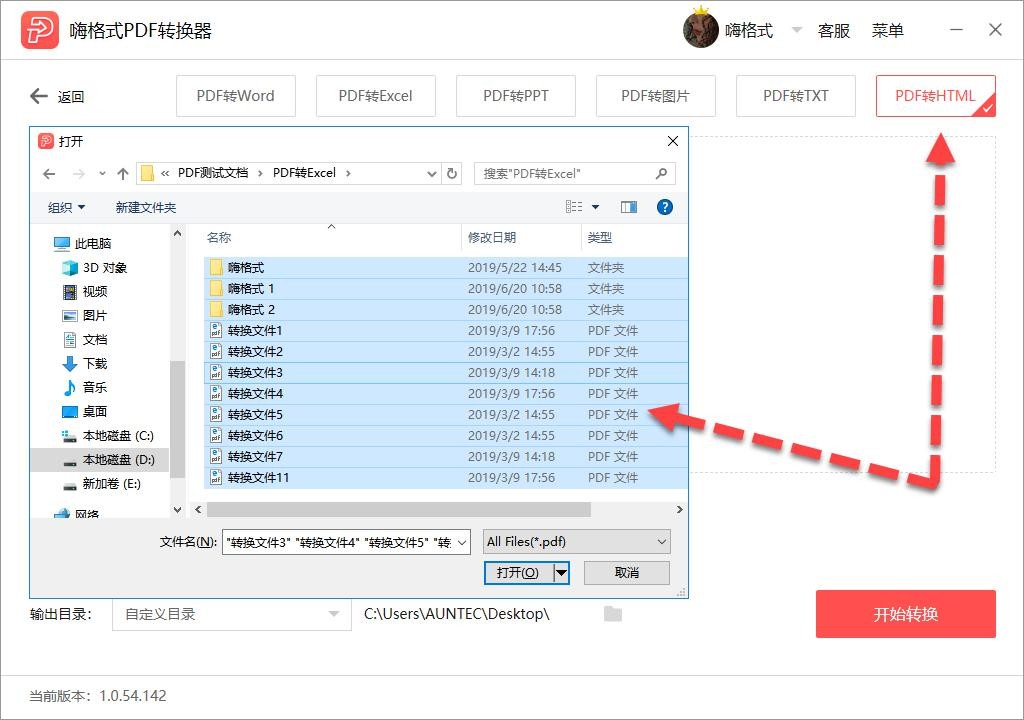This screenshot has height=720, width=1024.
Task: Close the 打开 file dialog
Action: click(673, 141)
